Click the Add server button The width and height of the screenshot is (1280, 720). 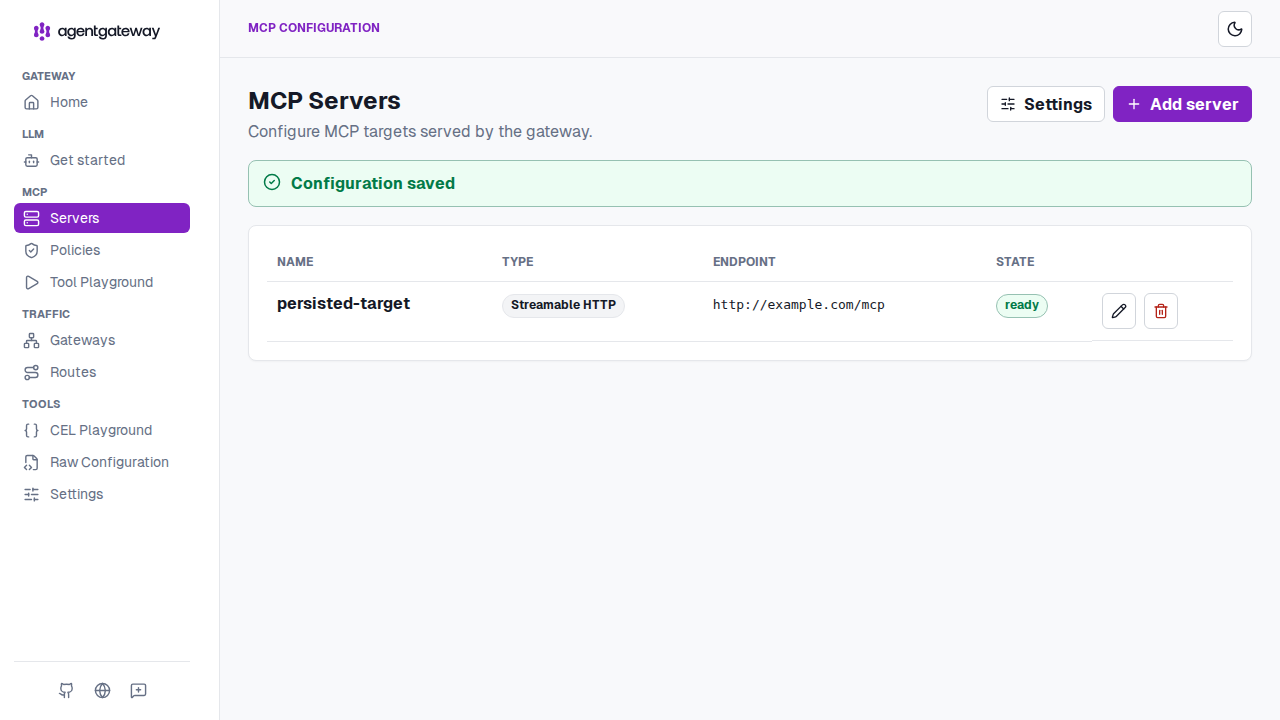click(x=1182, y=104)
